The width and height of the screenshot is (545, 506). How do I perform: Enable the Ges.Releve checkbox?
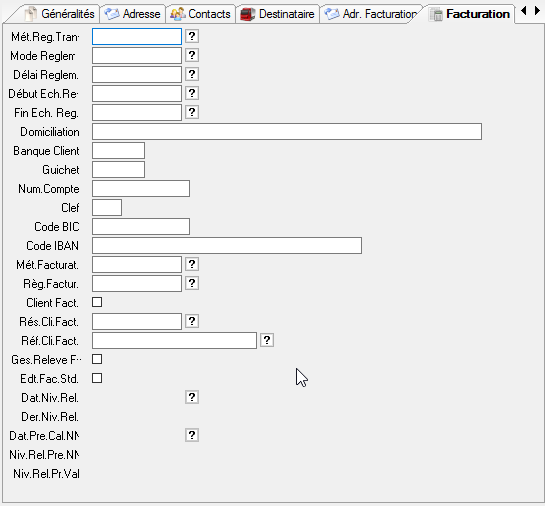97,359
